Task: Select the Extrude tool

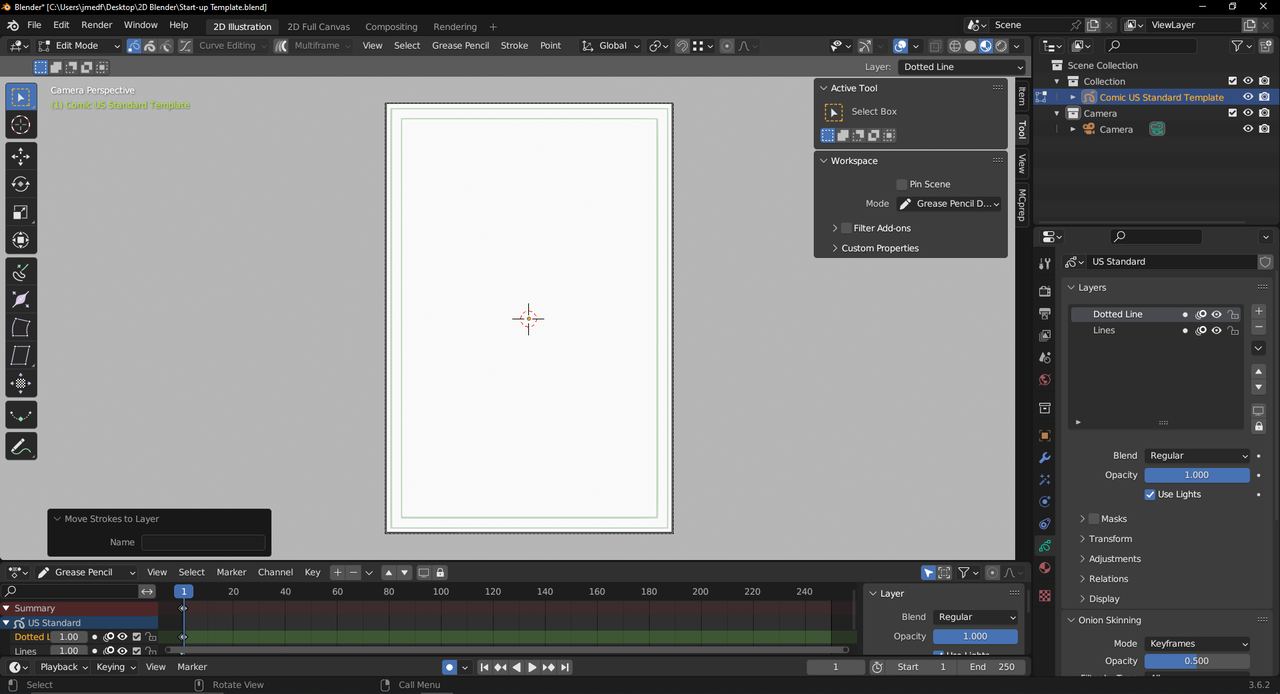Action: pyautogui.click(x=20, y=272)
